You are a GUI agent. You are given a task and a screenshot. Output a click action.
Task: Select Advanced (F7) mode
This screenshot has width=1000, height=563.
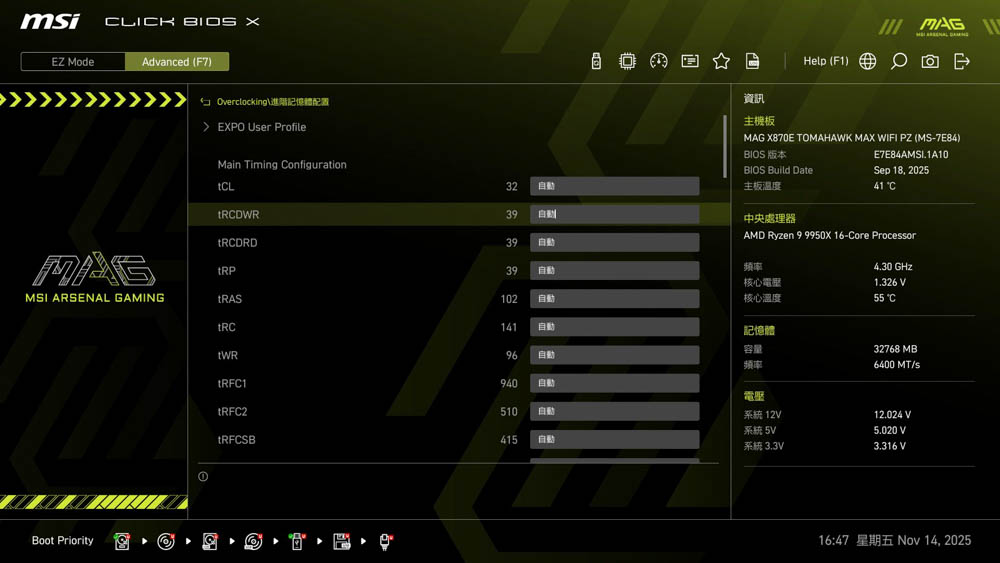pos(177,62)
